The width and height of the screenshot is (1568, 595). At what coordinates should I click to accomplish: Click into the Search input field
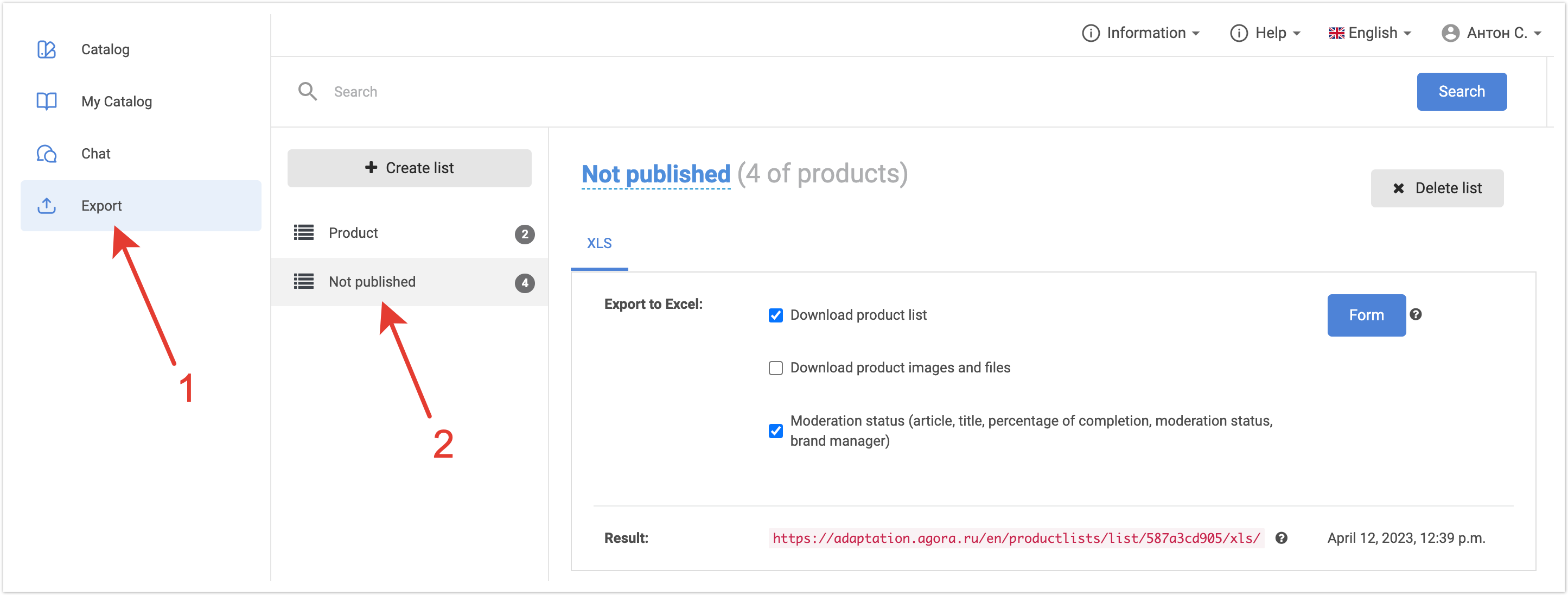click(852, 91)
